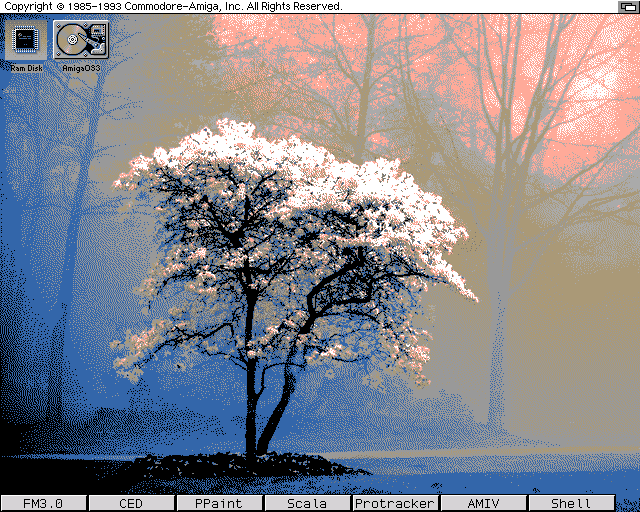Click the screen depth gadget in title bar
Screen dimensions: 640x512
pos(628,7)
